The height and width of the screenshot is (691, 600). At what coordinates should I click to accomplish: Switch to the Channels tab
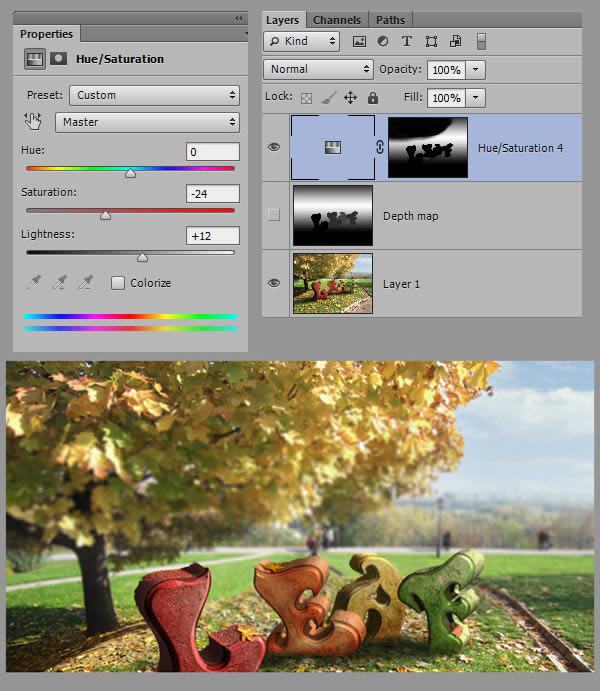click(x=337, y=20)
